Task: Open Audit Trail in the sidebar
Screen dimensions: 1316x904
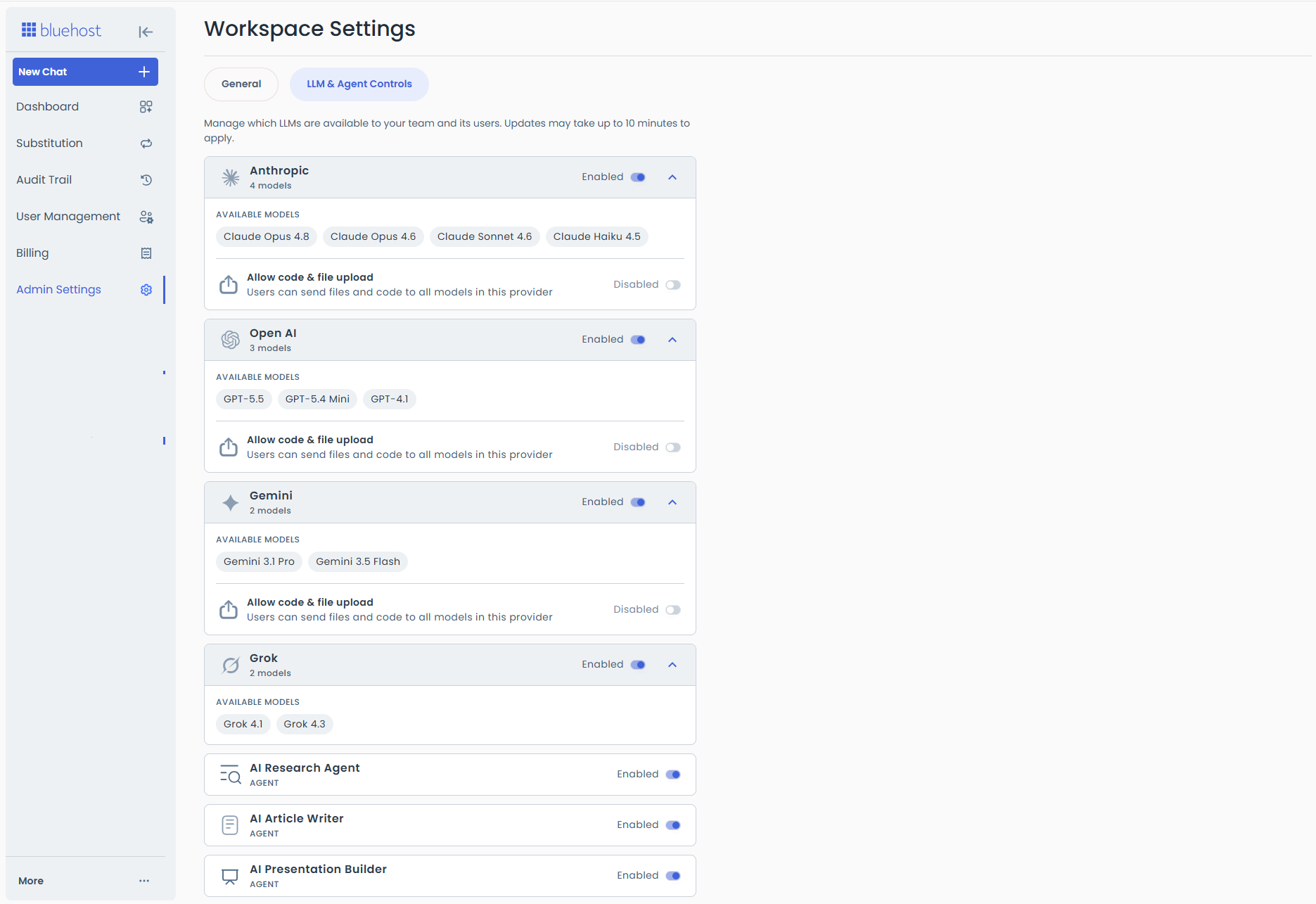Action: point(85,180)
